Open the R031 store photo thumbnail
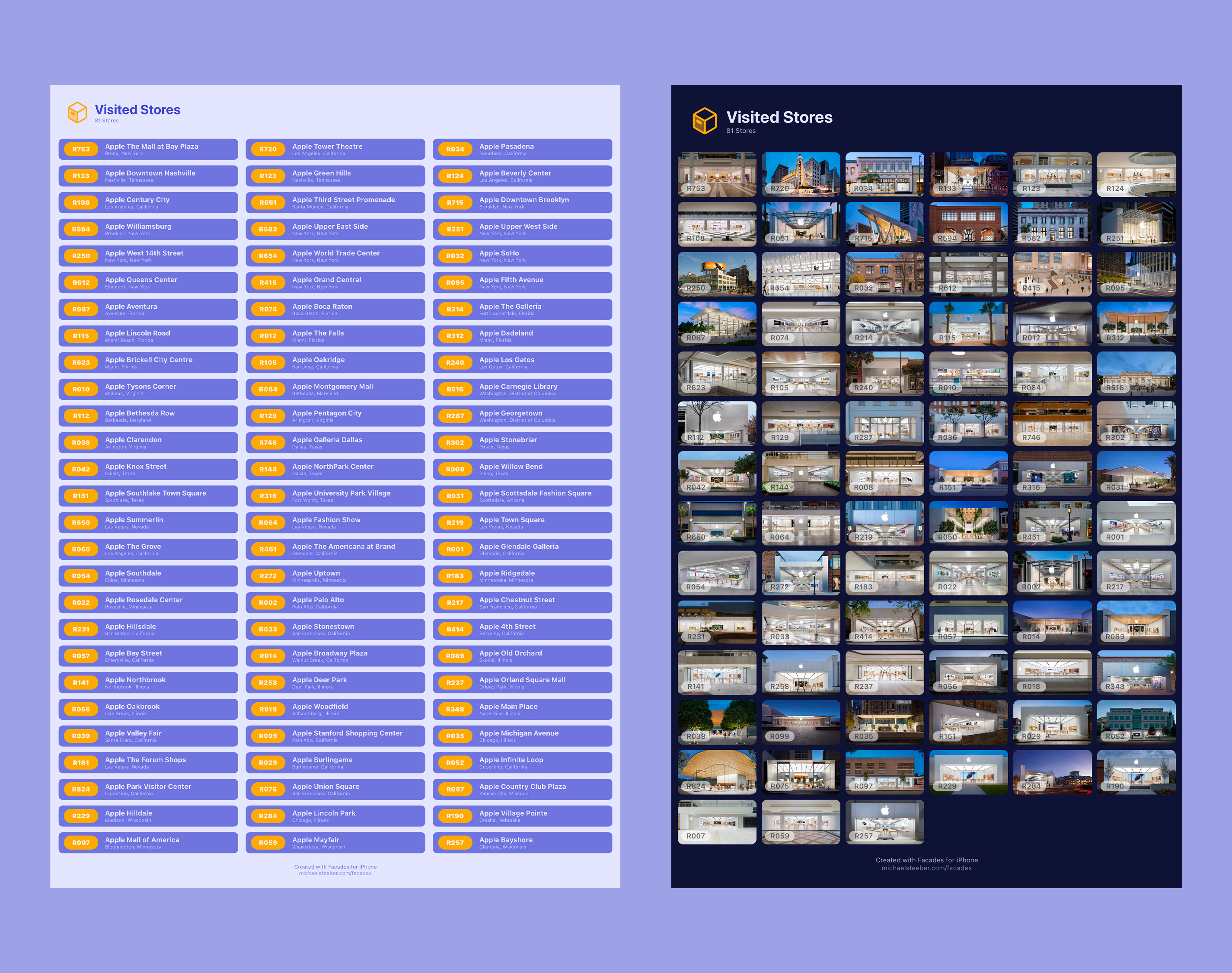The height and width of the screenshot is (973, 1232). click(1136, 474)
